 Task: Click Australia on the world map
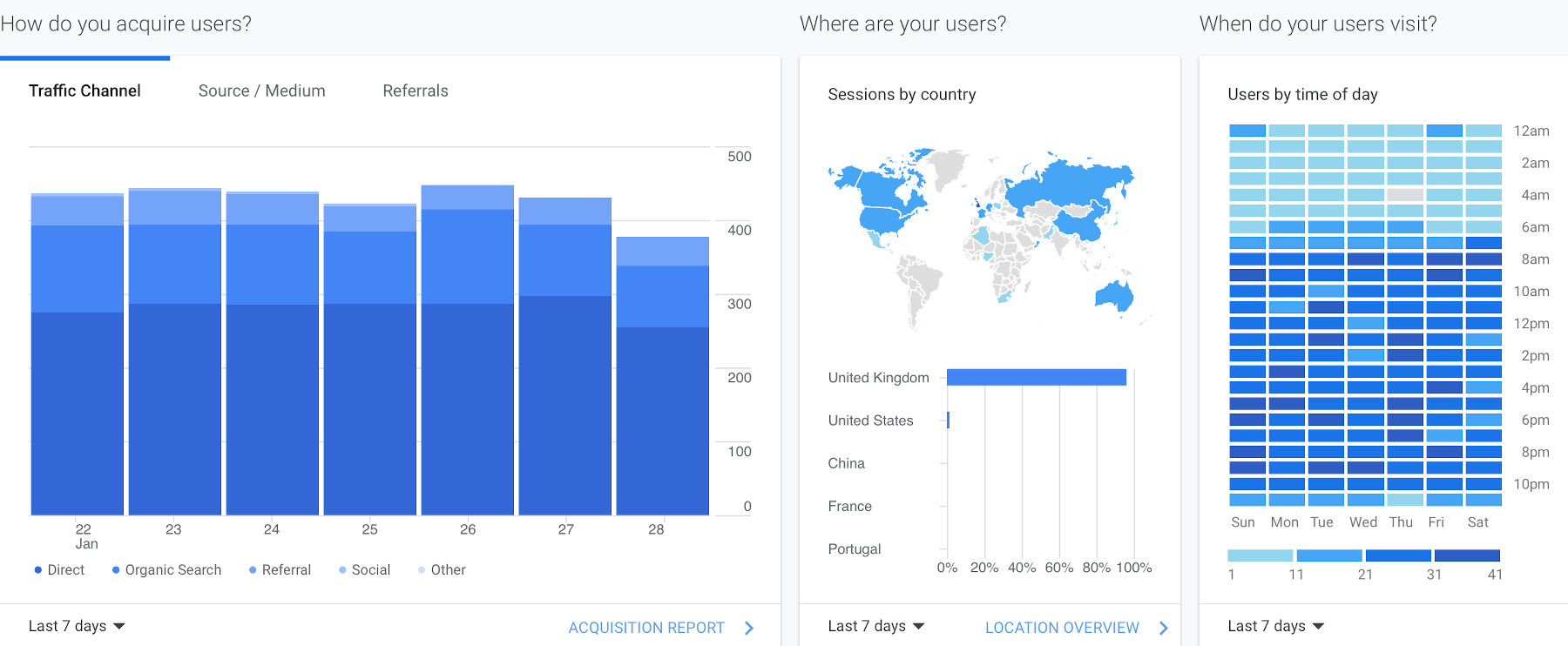coord(1113,296)
